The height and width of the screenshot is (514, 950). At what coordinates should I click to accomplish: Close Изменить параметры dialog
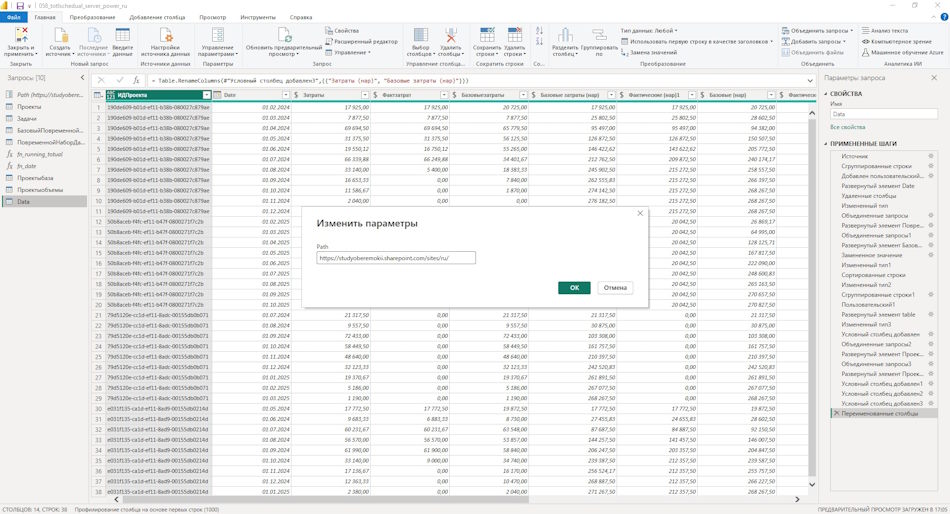point(640,213)
